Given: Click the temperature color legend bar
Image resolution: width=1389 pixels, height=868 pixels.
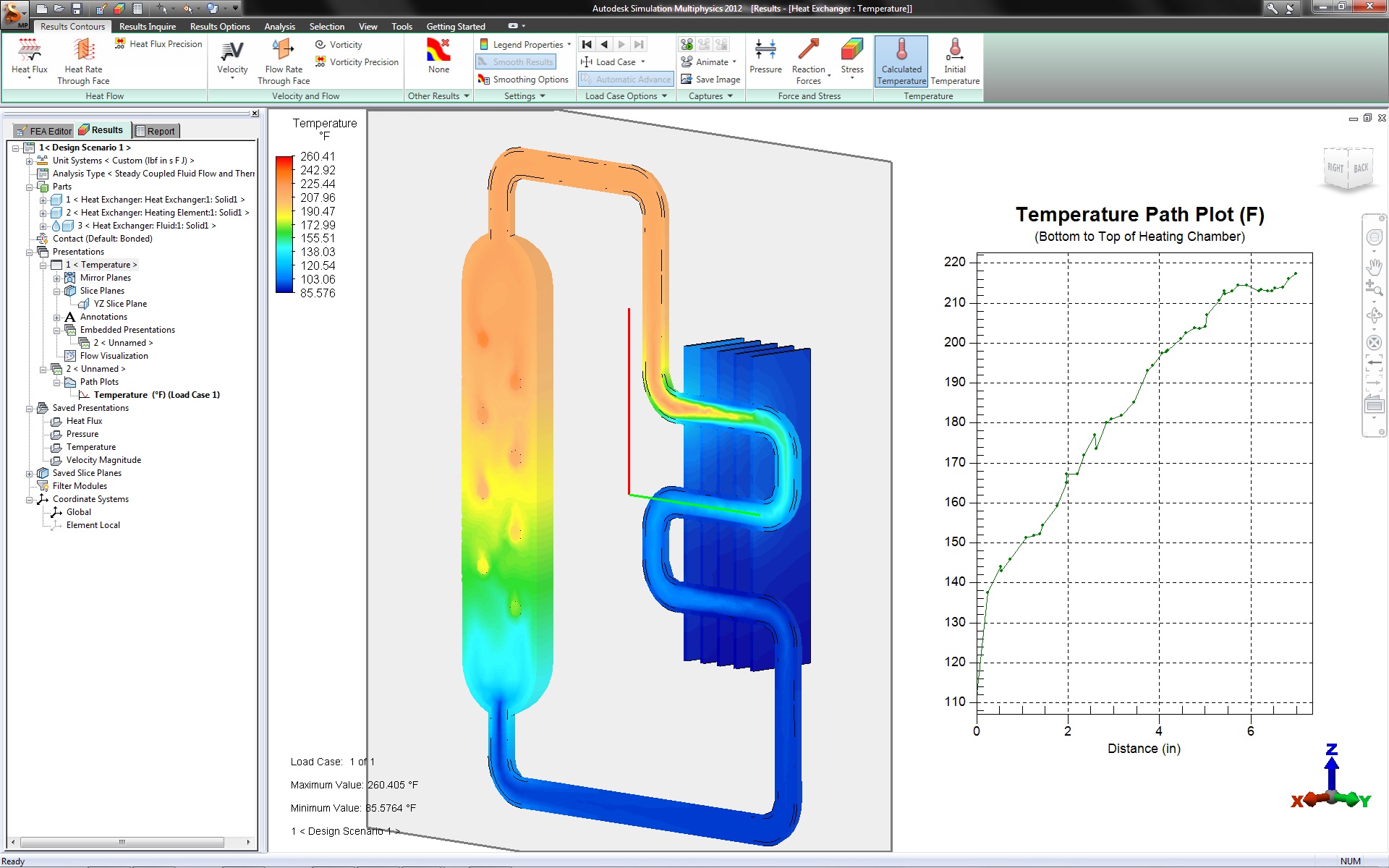Looking at the screenshot, I should [284, 224].
